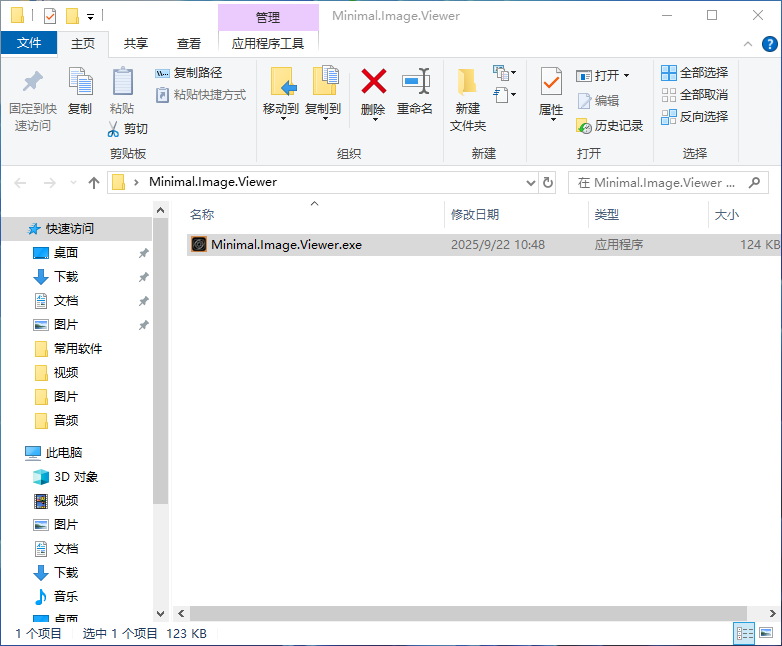Switch to large icons view in status bar
This screenshot has width=782, height=646.
(x=766, y=633)
